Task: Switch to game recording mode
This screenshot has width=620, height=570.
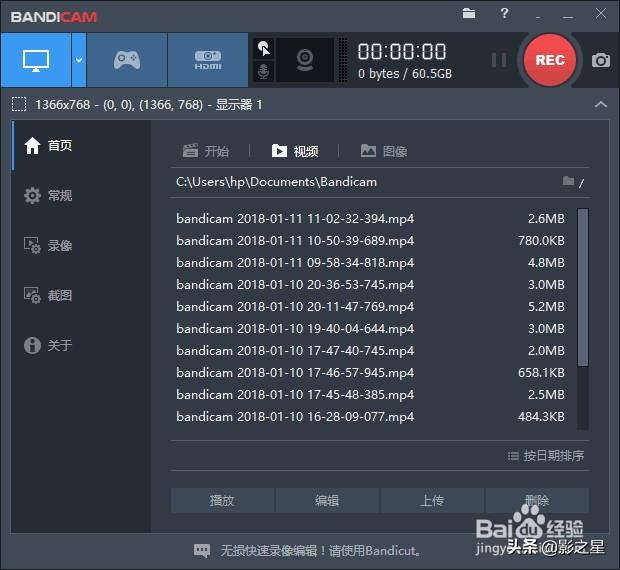Action: pos(127,60)
